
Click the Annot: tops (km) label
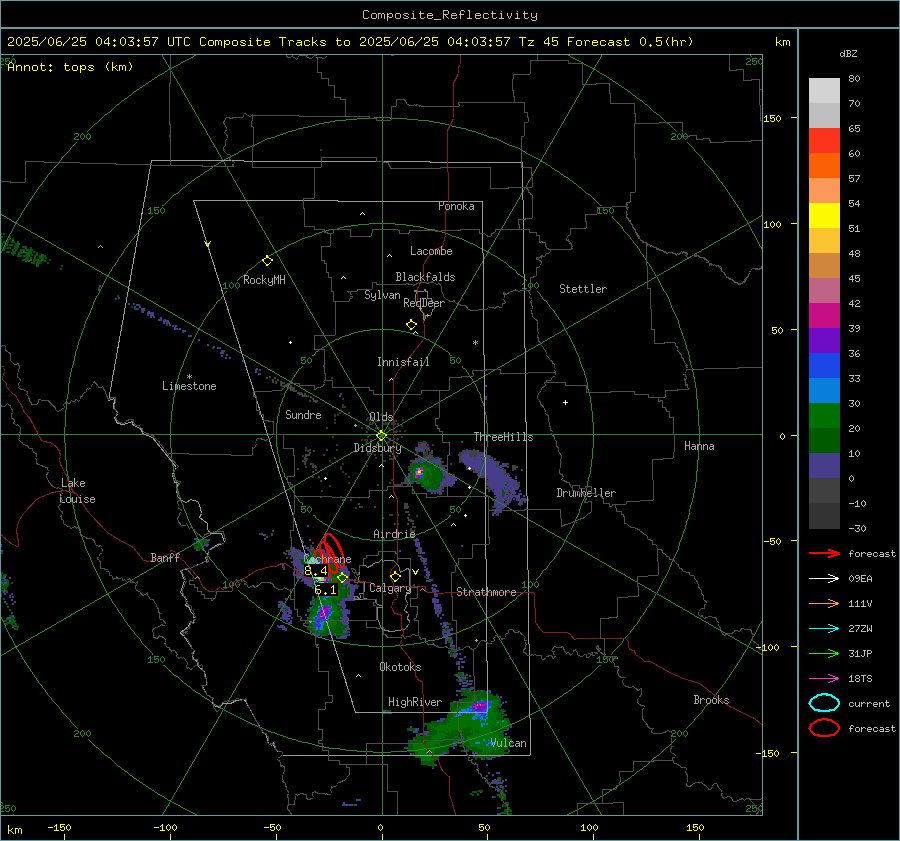[x=70, y=67]
